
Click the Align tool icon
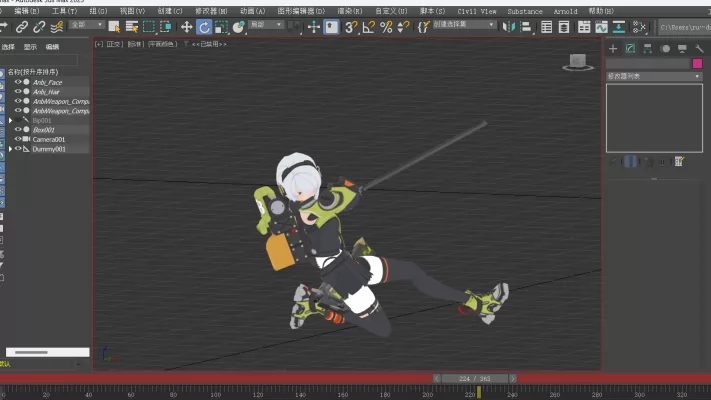[x=526, y=27]
